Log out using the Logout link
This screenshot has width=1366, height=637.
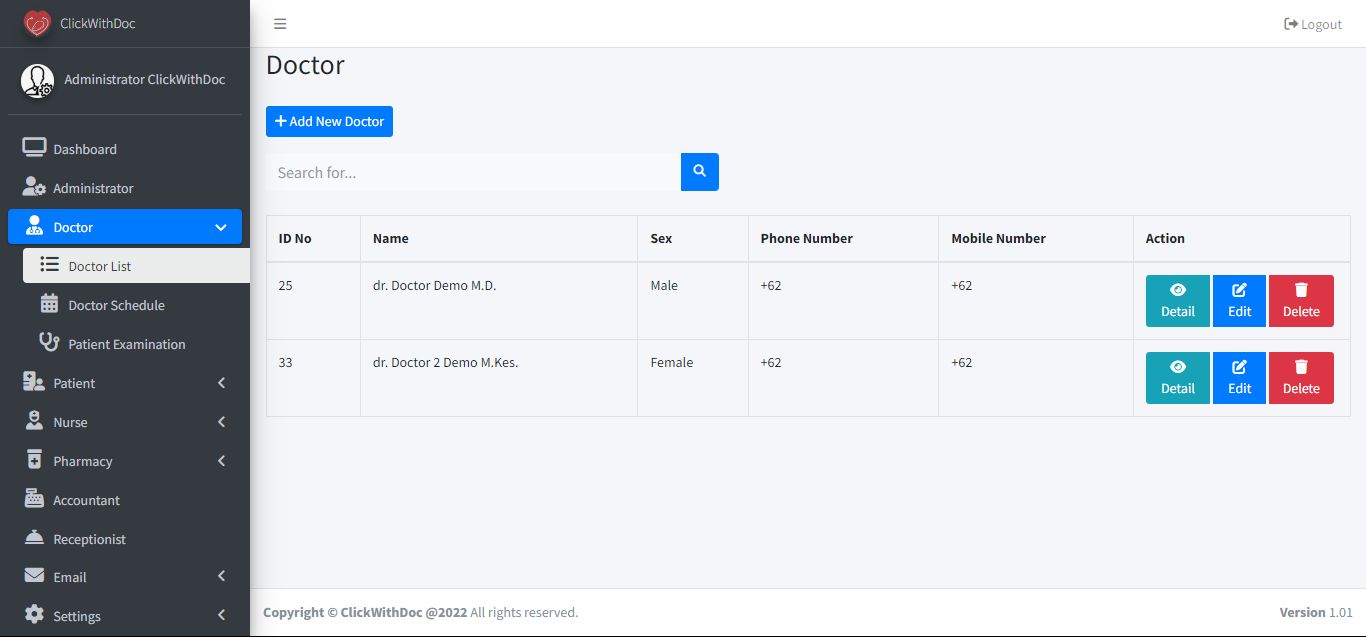point(1313,24)
